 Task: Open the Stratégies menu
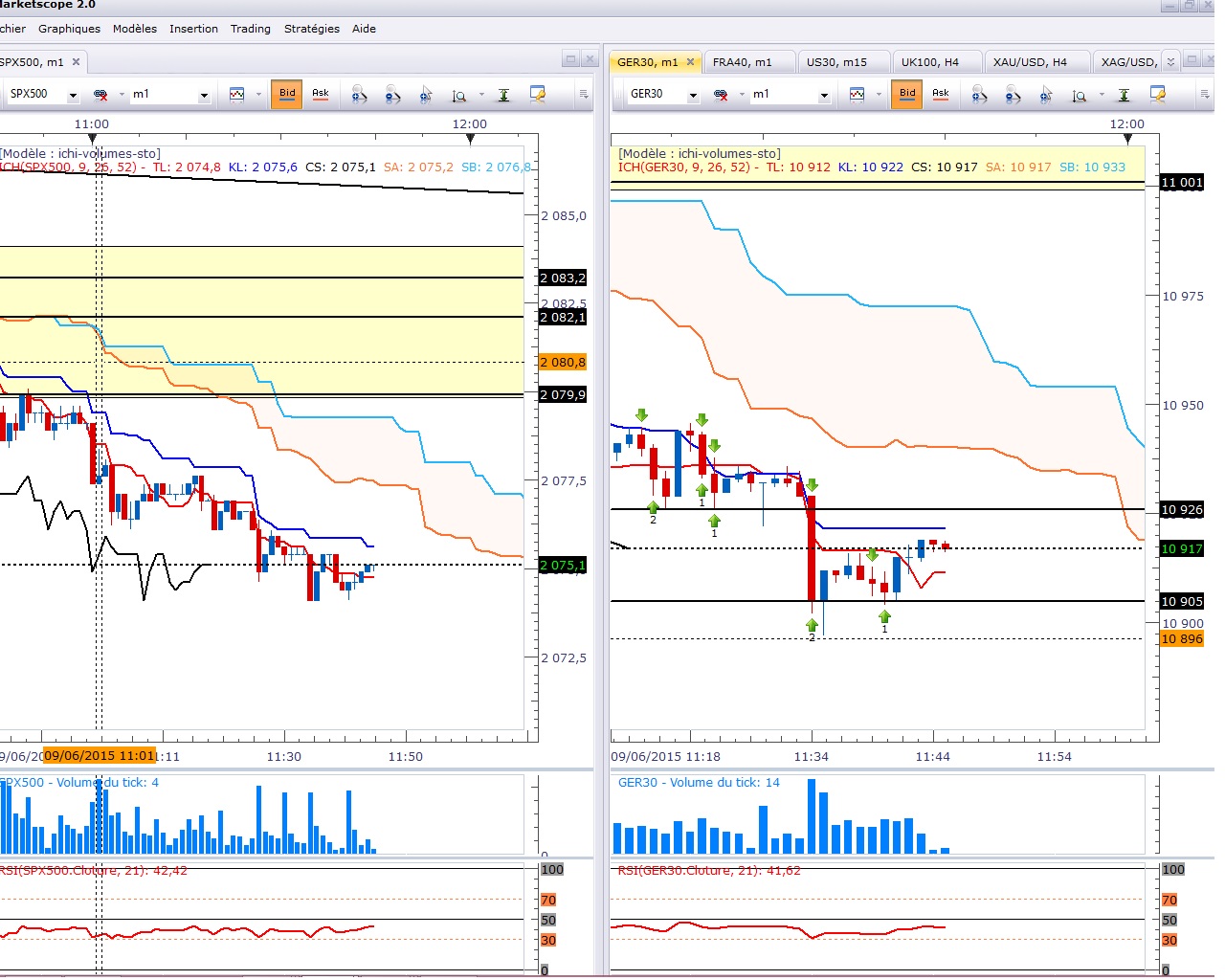[312, 29]
